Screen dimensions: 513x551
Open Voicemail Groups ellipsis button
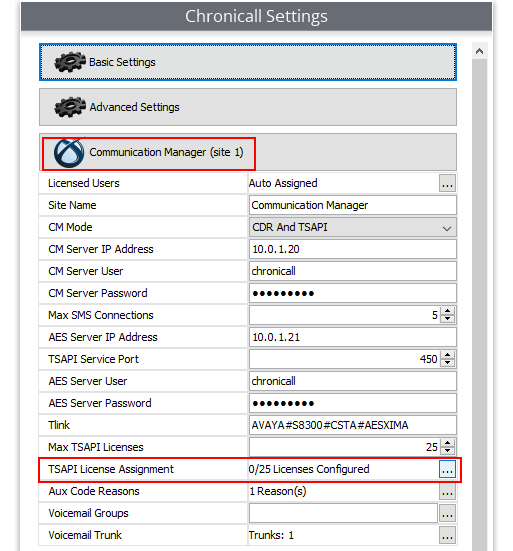tap(447, 513)
